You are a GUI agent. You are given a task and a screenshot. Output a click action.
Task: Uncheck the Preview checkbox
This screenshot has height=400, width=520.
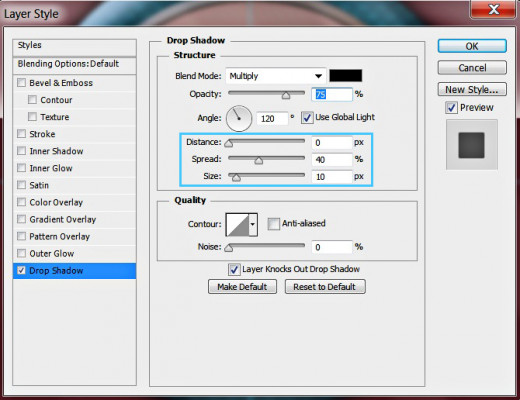click(451, 108)
